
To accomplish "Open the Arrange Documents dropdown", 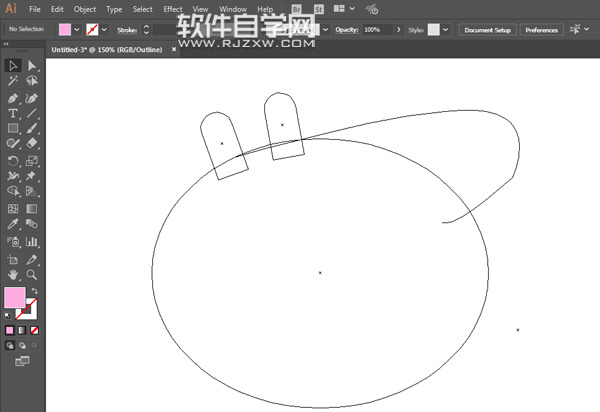I will point(352,8).
